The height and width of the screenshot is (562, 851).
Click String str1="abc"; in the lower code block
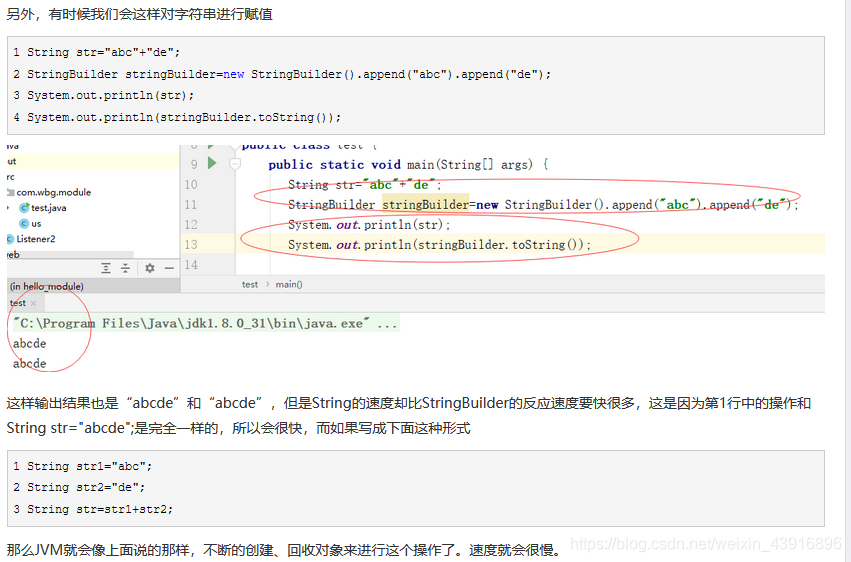90,466
